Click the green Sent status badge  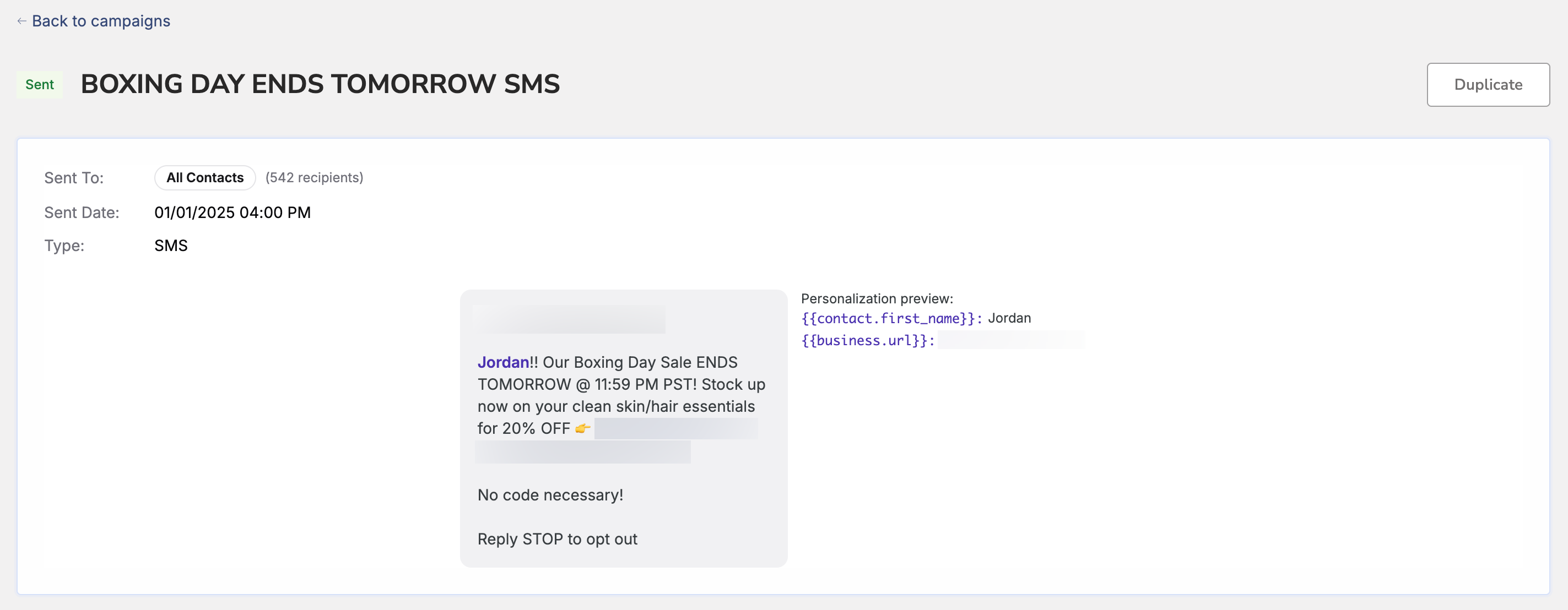[x=40, y=85]
